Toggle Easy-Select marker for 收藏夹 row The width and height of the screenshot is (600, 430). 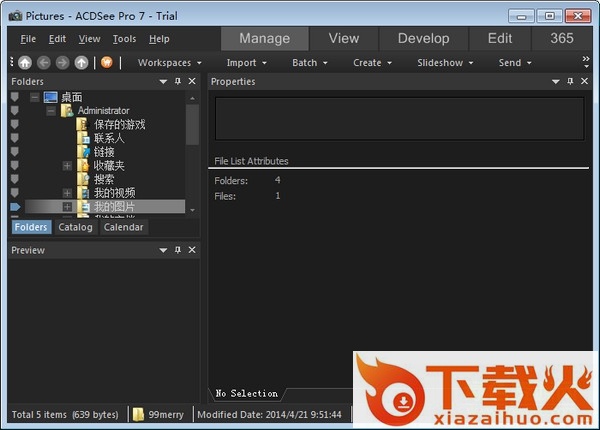15,166
